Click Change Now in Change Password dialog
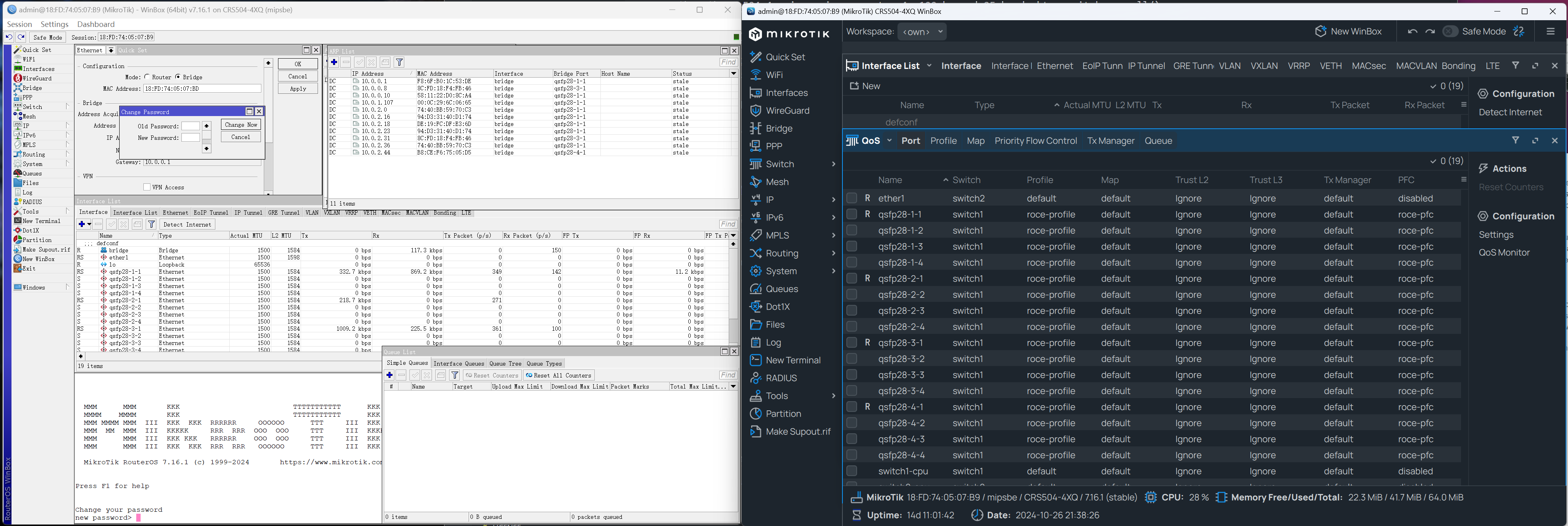 point(241,125)
